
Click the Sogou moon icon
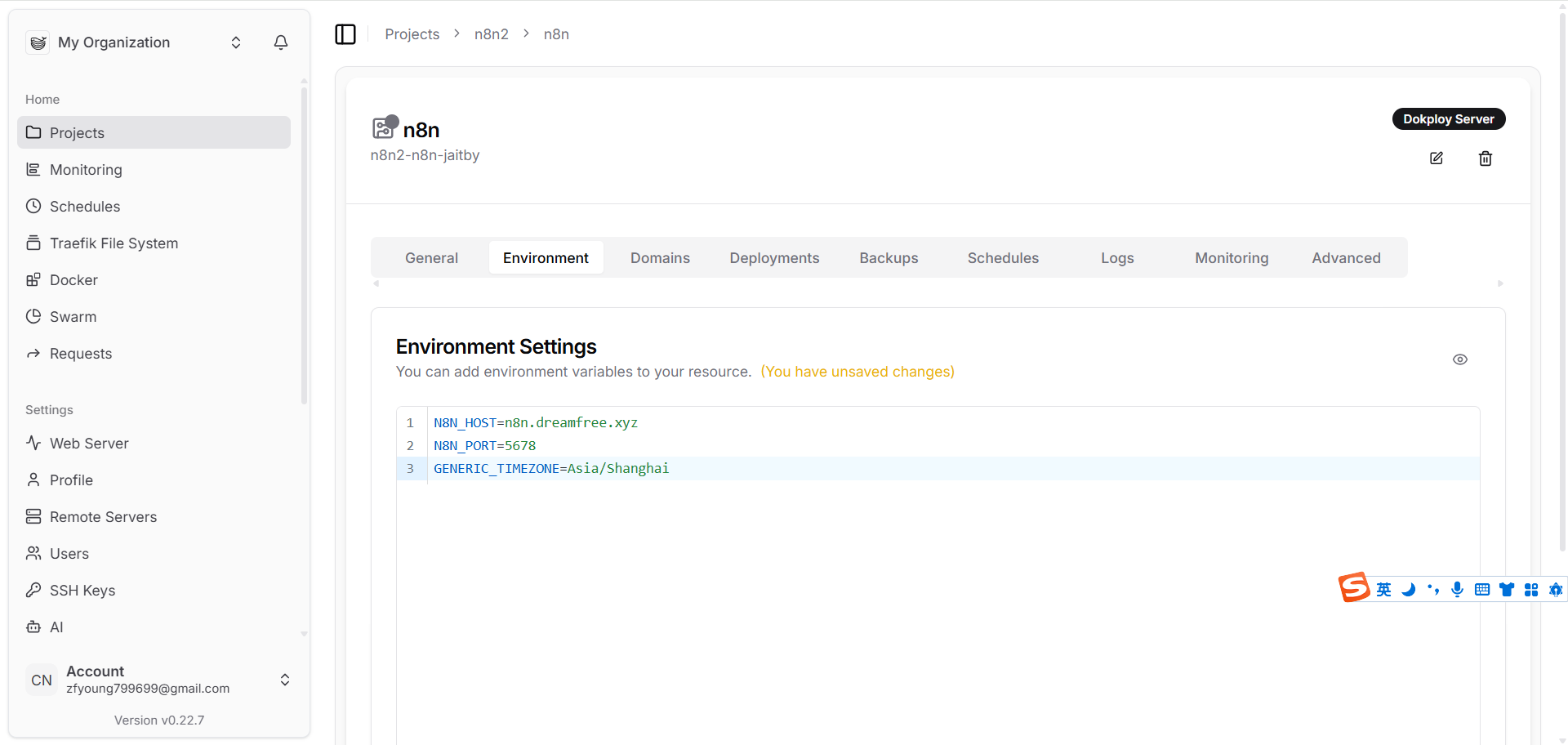[1408, 590]
